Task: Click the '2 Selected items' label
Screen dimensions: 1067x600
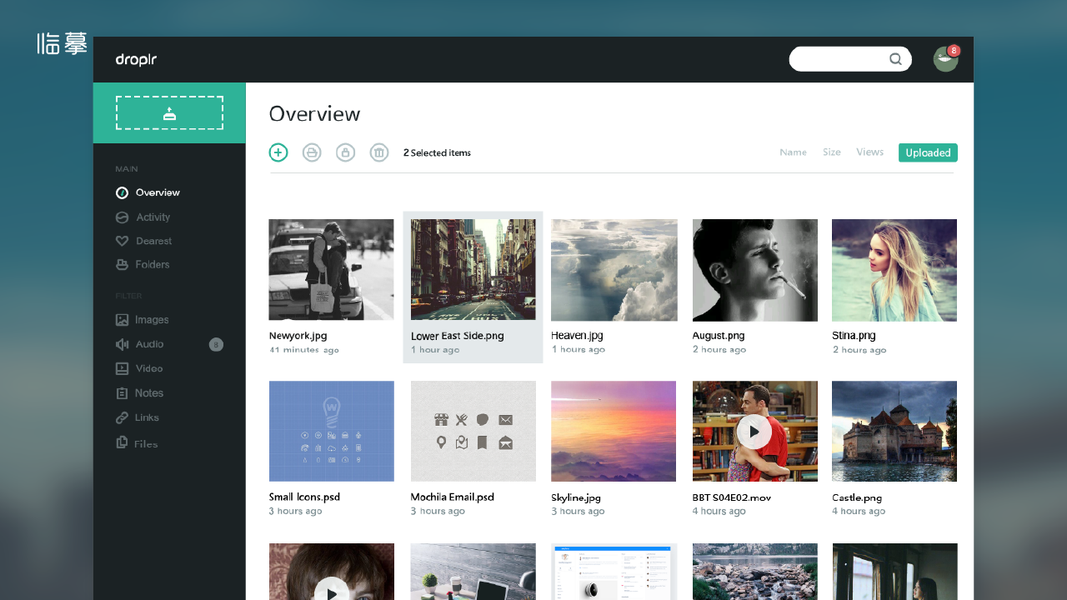Action: tap(437, 152)
